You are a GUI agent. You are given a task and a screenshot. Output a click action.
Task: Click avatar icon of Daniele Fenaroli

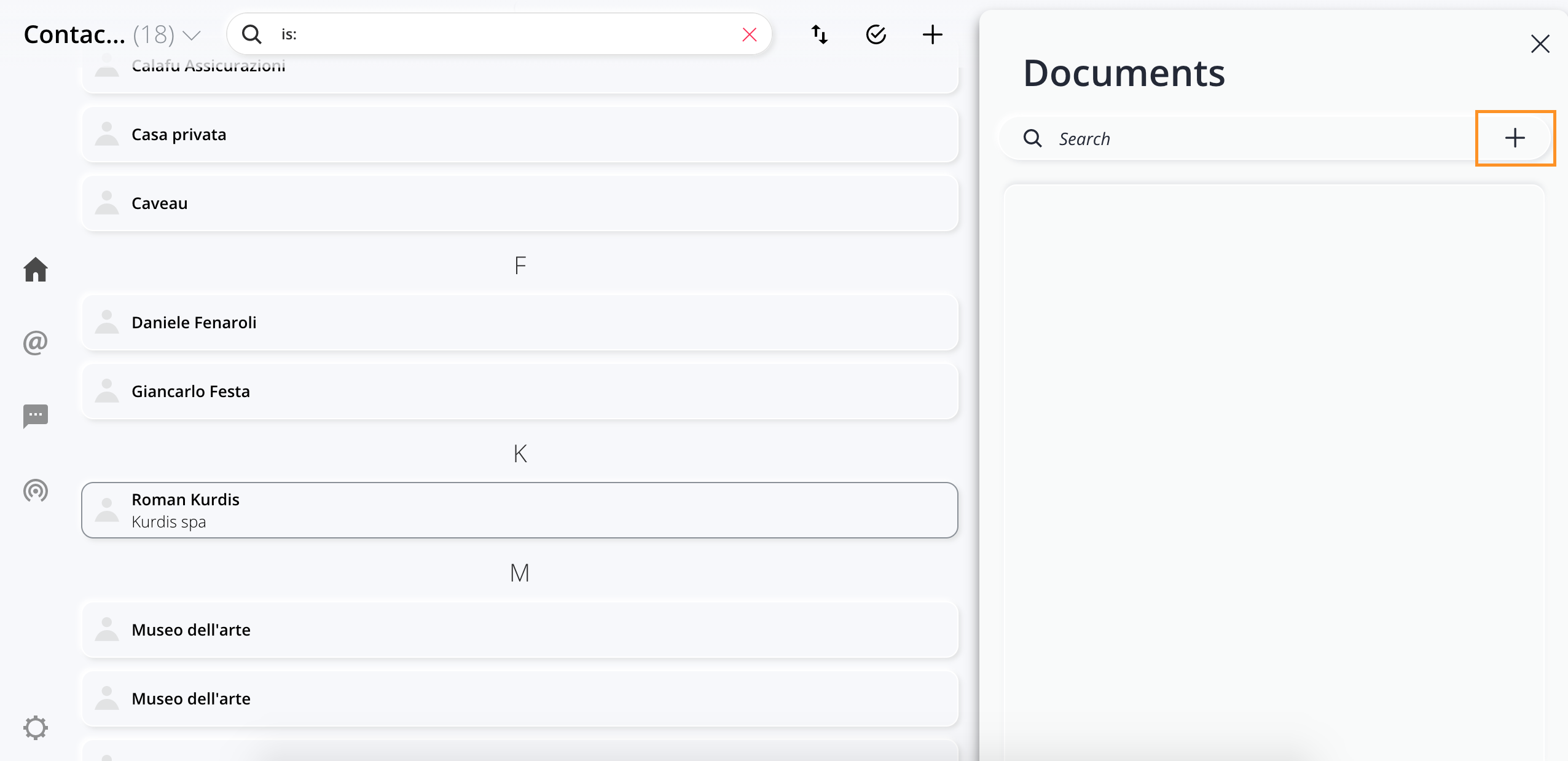click(x=107, y=322)
